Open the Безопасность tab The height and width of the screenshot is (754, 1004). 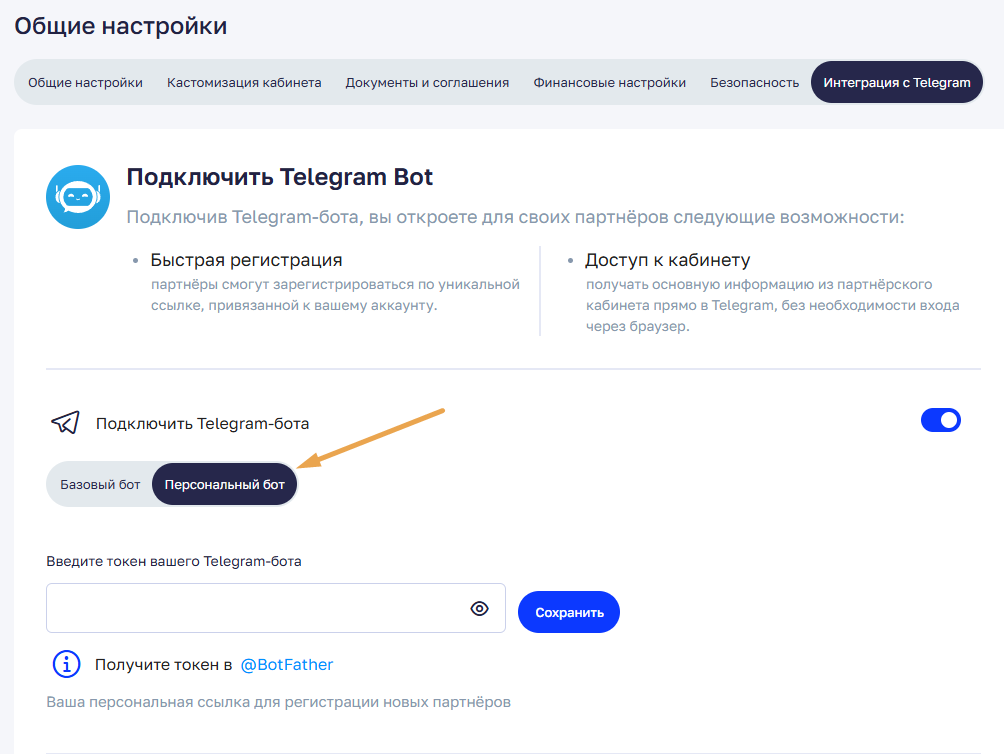tap(754, 83)
